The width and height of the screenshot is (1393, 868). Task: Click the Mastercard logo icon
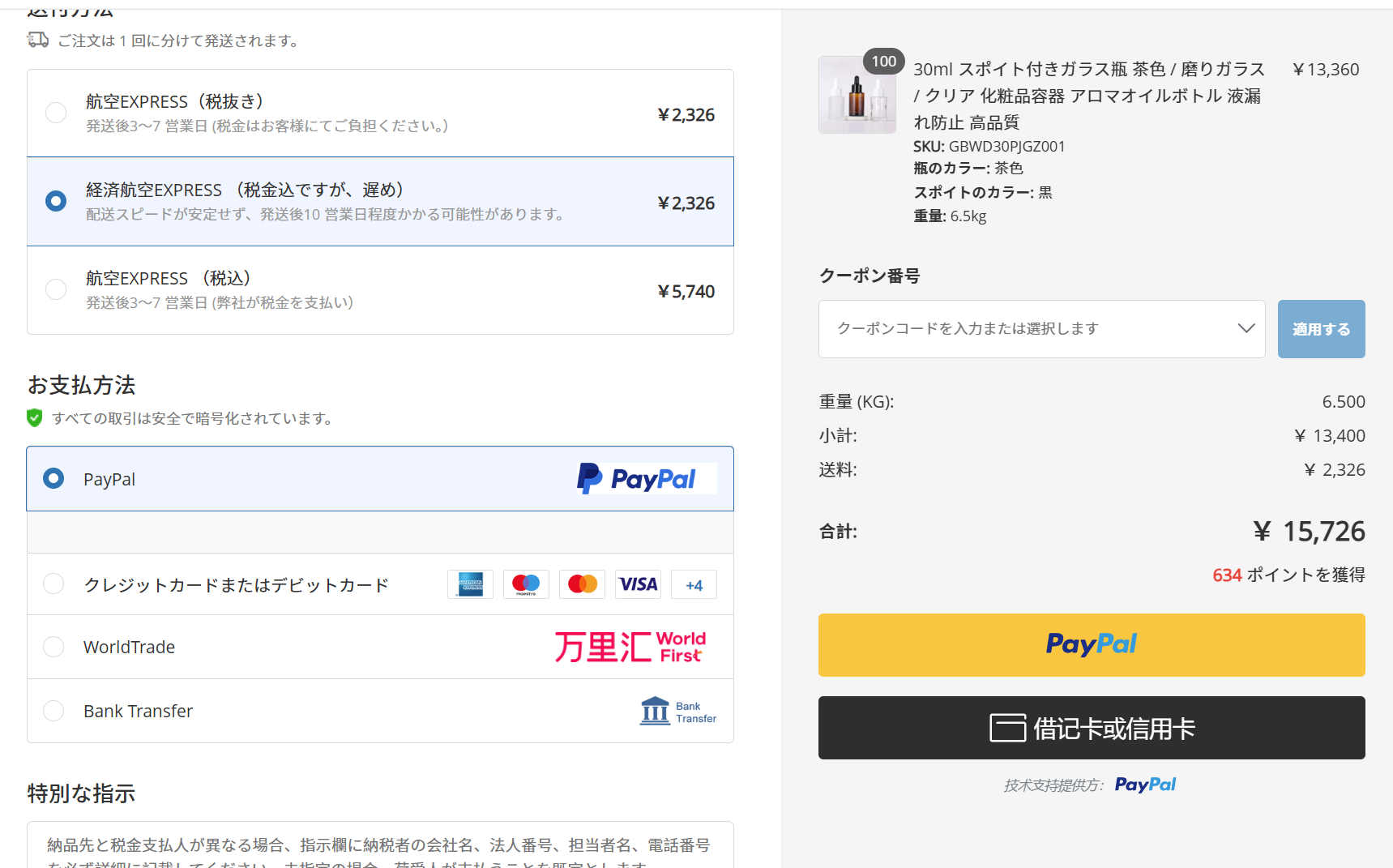click(582, 584)
